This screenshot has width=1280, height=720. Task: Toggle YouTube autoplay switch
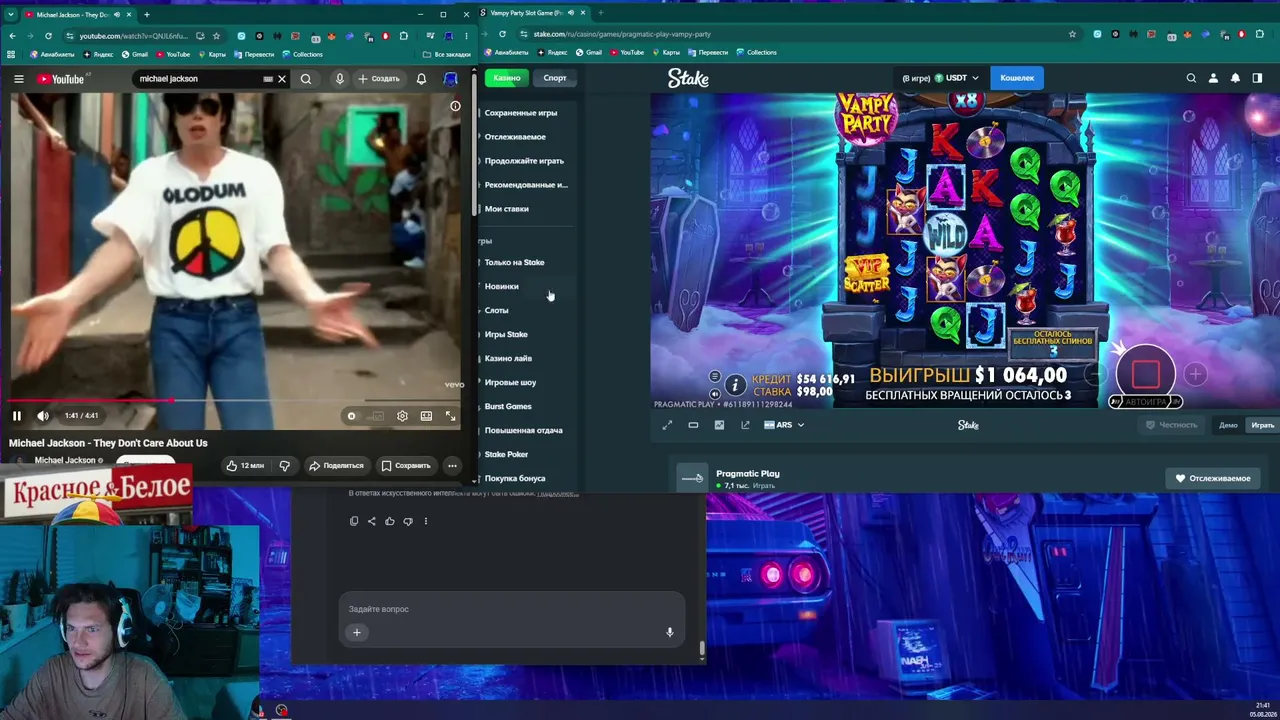(352, 416)
